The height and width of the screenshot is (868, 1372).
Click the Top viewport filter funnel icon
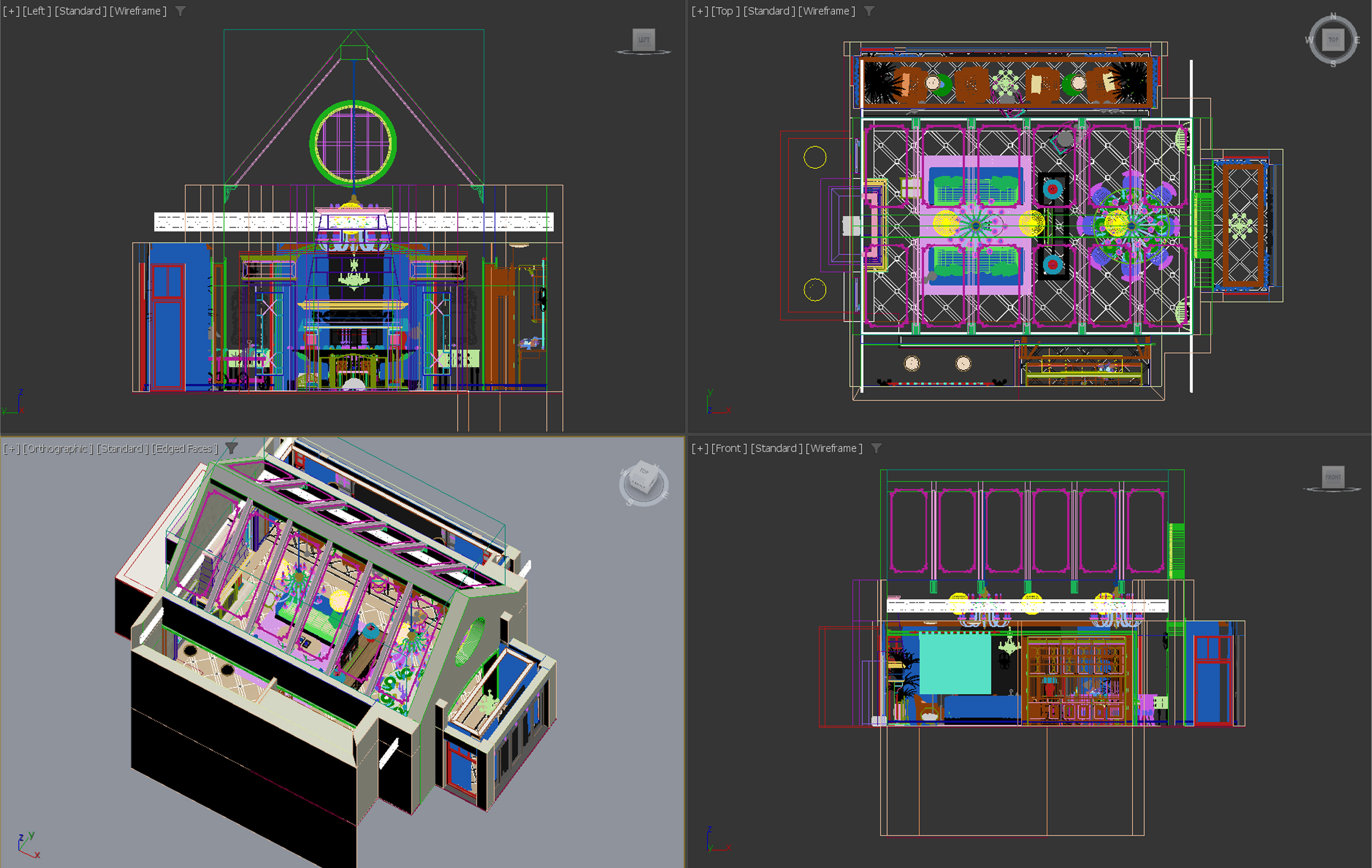869,11
